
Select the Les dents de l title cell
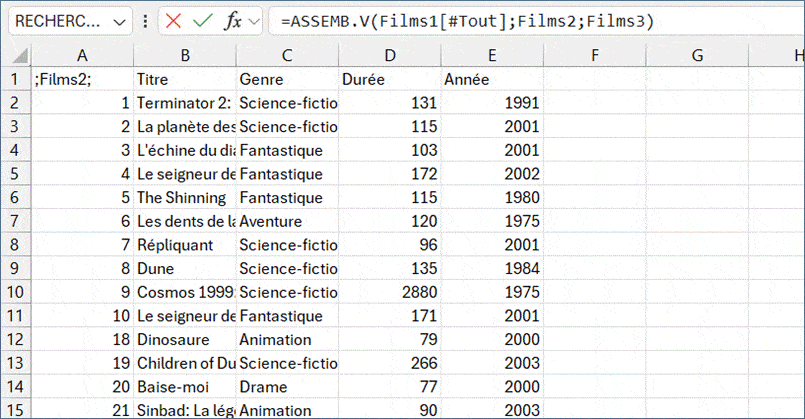click(185, 221)
